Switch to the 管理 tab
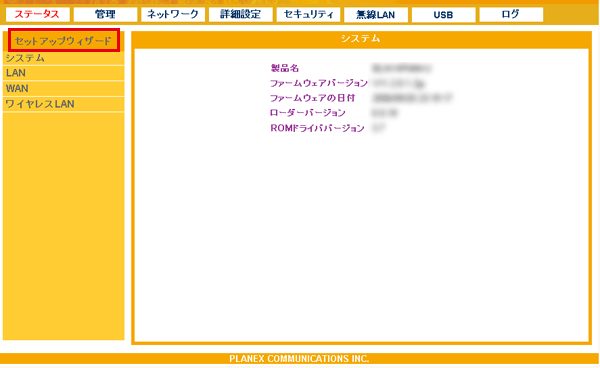Viewport: 600px width, 368px height. [105, 15]
